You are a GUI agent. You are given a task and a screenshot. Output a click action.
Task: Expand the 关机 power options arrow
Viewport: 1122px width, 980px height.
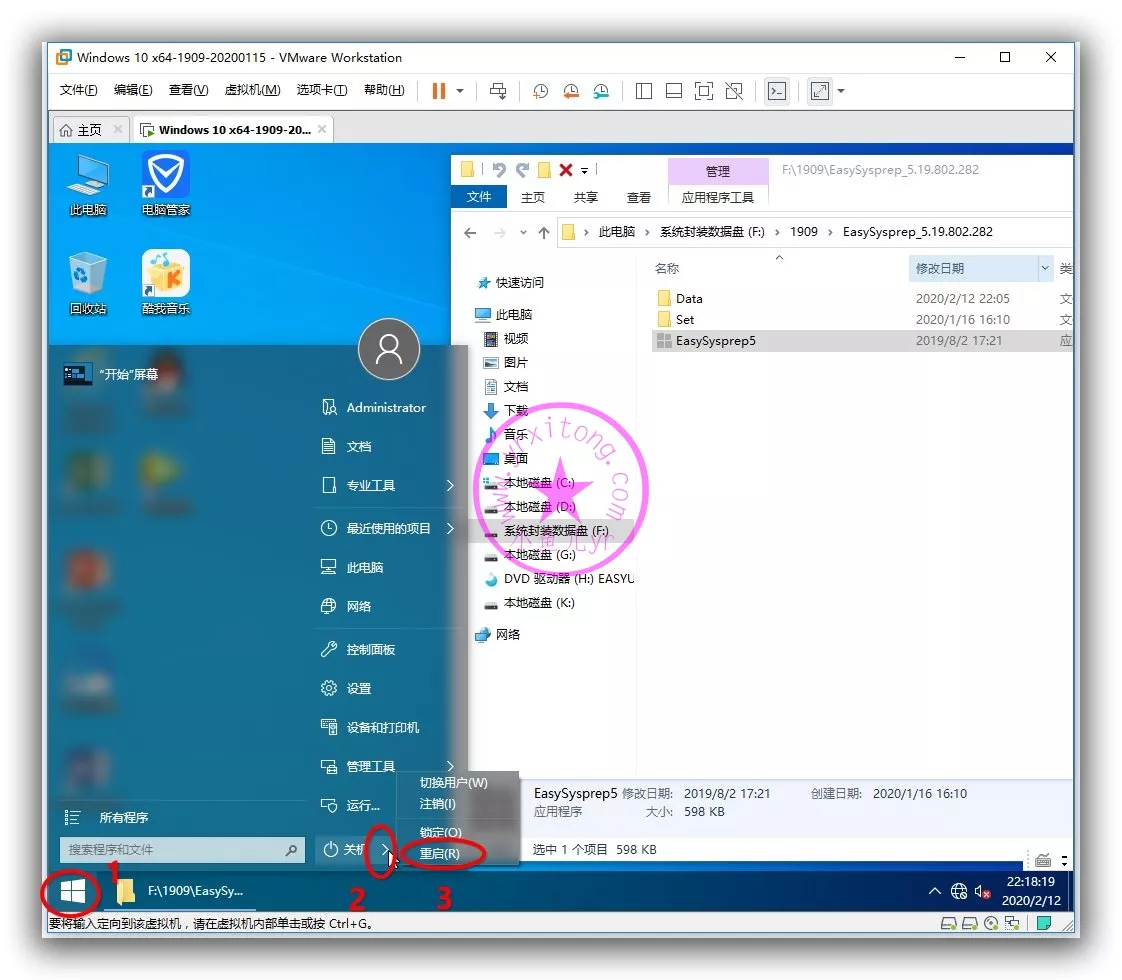385,850
